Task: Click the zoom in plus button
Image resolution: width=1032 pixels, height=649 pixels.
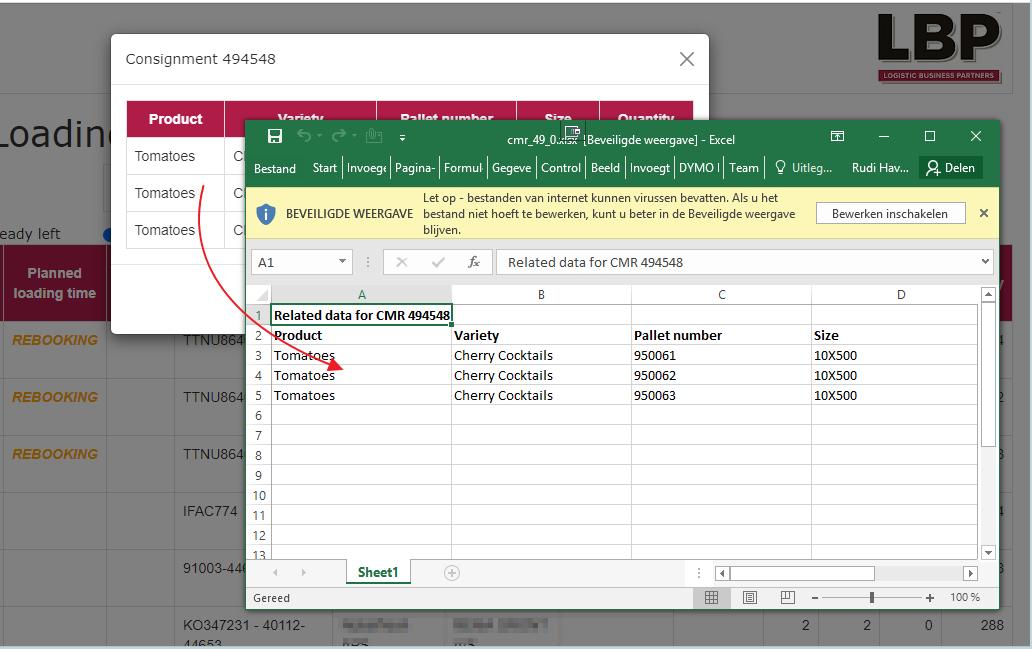Action: click(x=929, y=598)
